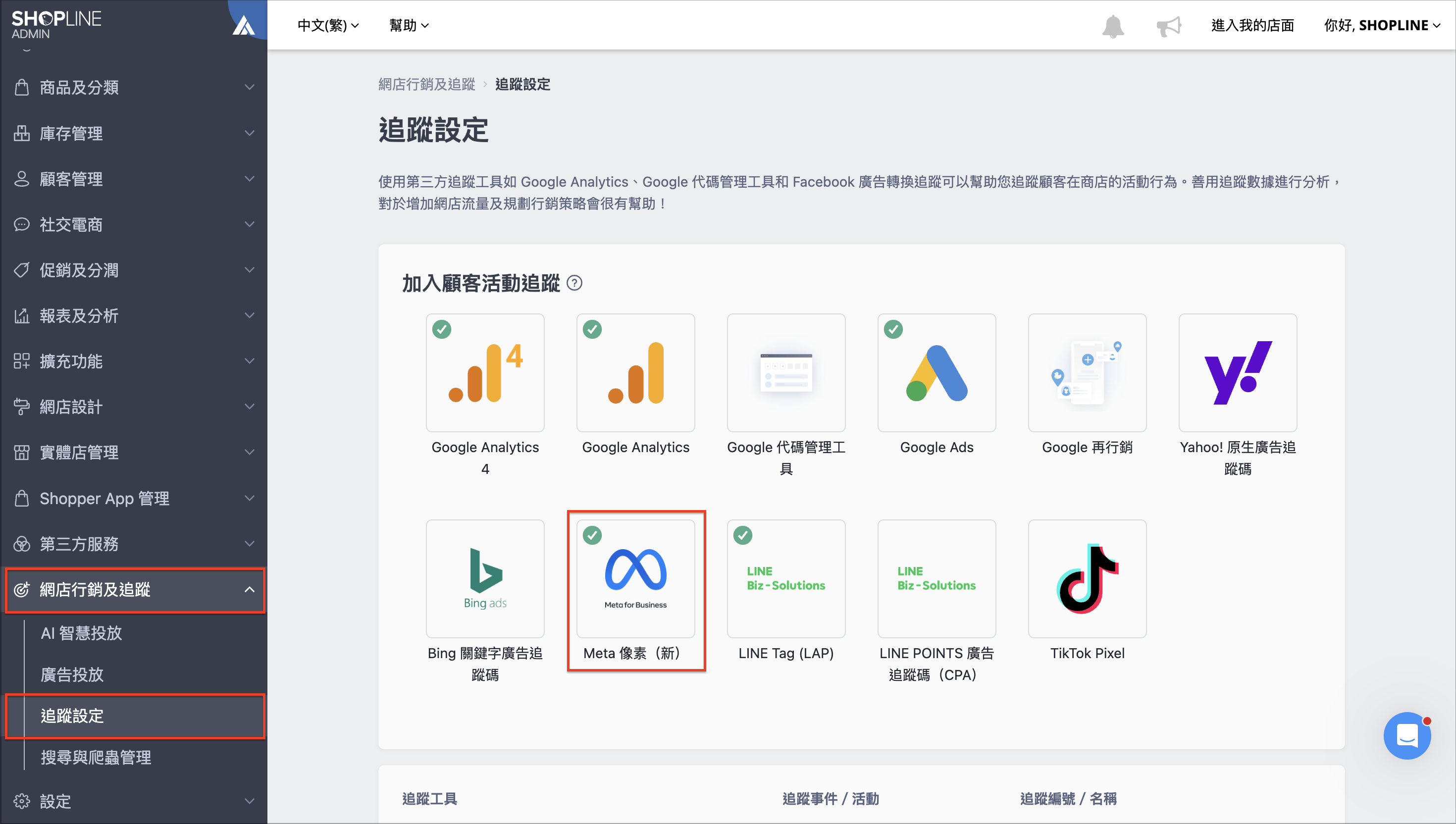View announcements via the megaphone icon
Screen dimensions: 1456x824
(x=1169, y=26)
